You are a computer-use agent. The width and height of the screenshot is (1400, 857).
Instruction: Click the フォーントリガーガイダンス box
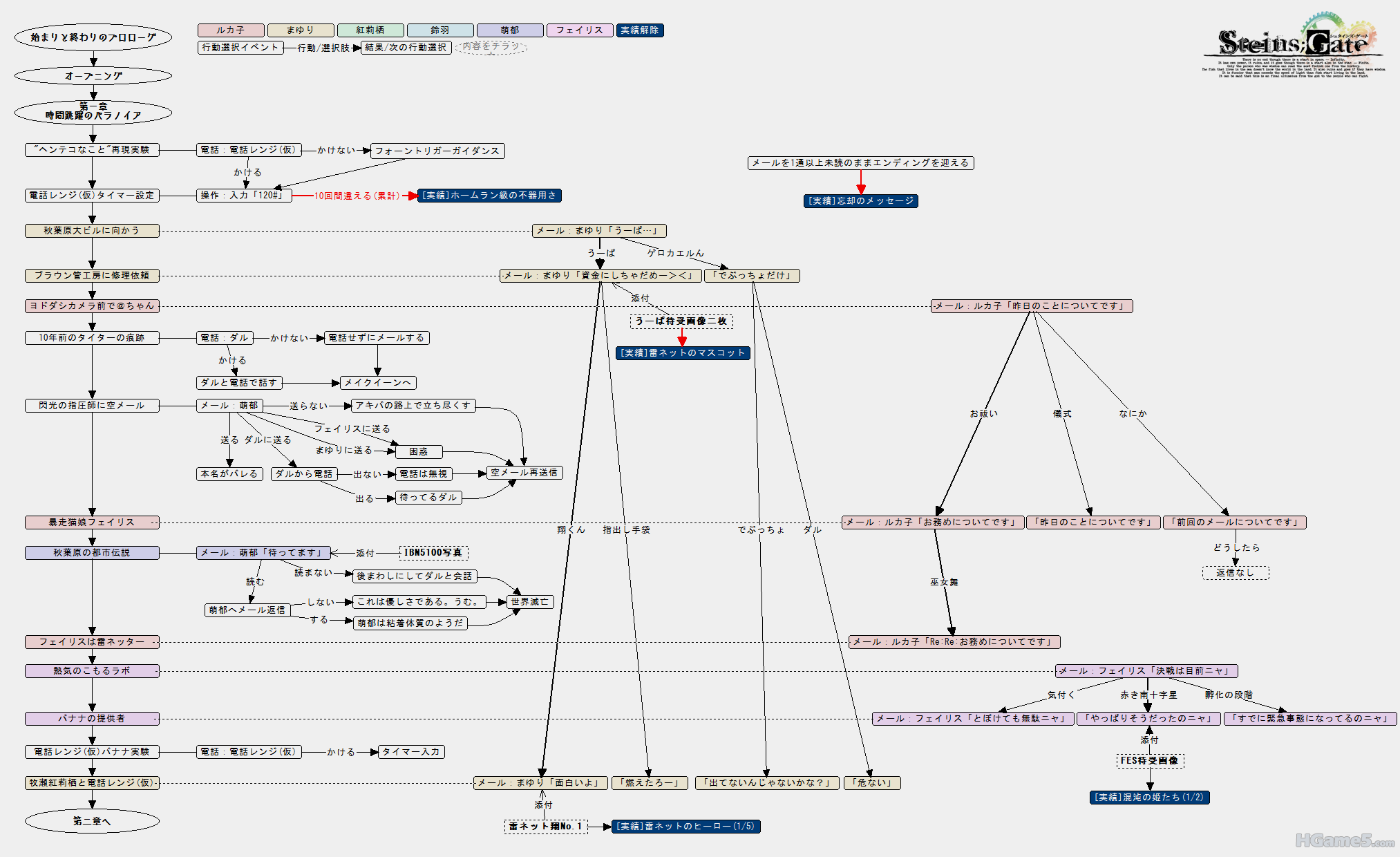(x=437, y=151)
